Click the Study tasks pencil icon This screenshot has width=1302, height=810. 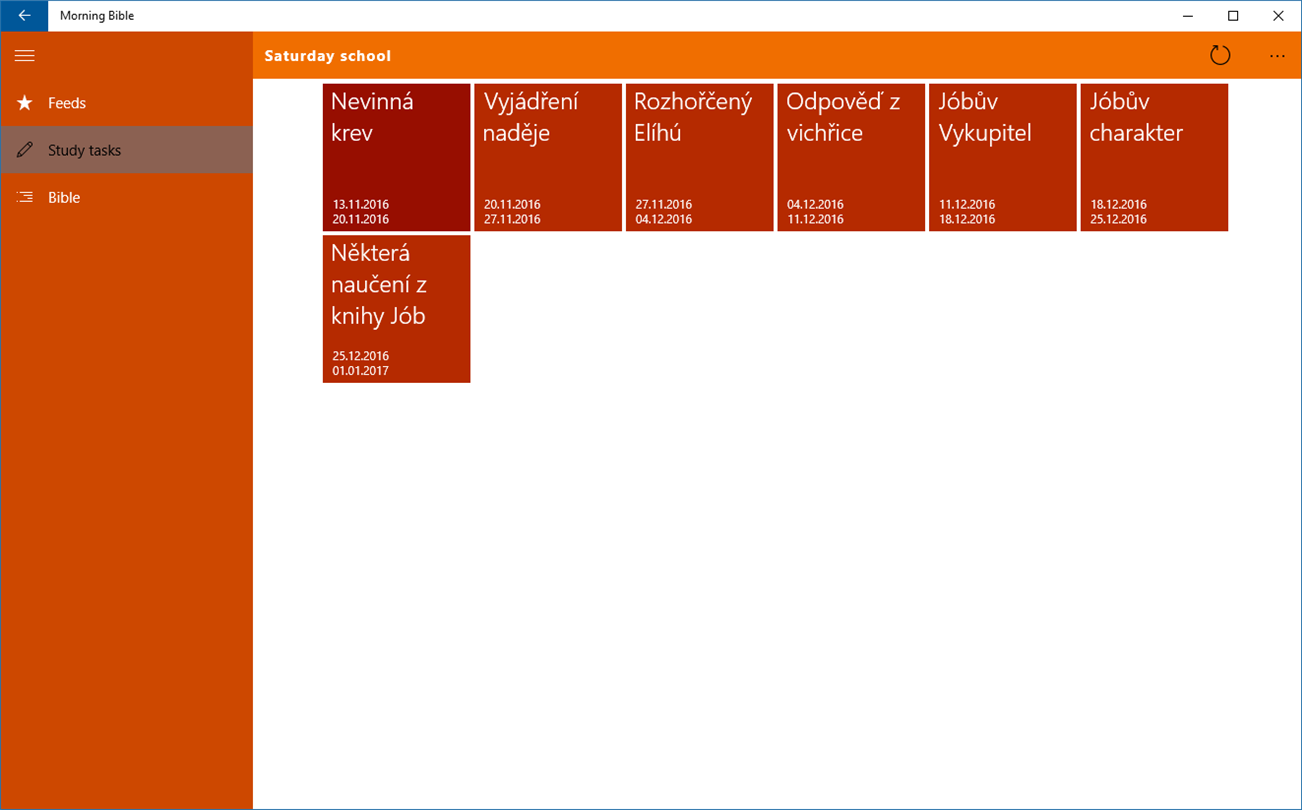25,150
